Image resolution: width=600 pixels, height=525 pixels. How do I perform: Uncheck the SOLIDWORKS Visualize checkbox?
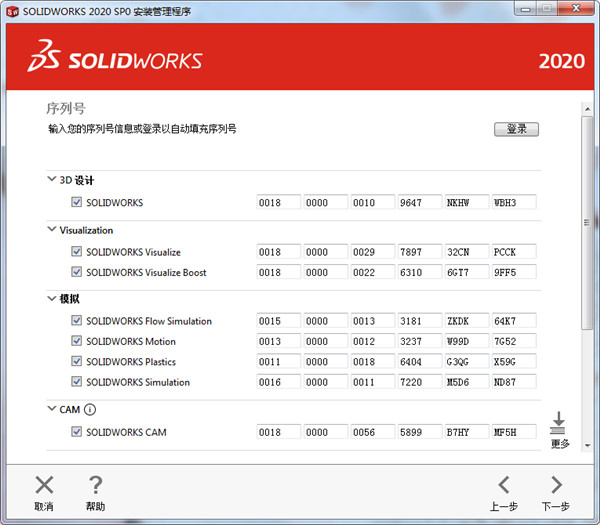[77, 252]
